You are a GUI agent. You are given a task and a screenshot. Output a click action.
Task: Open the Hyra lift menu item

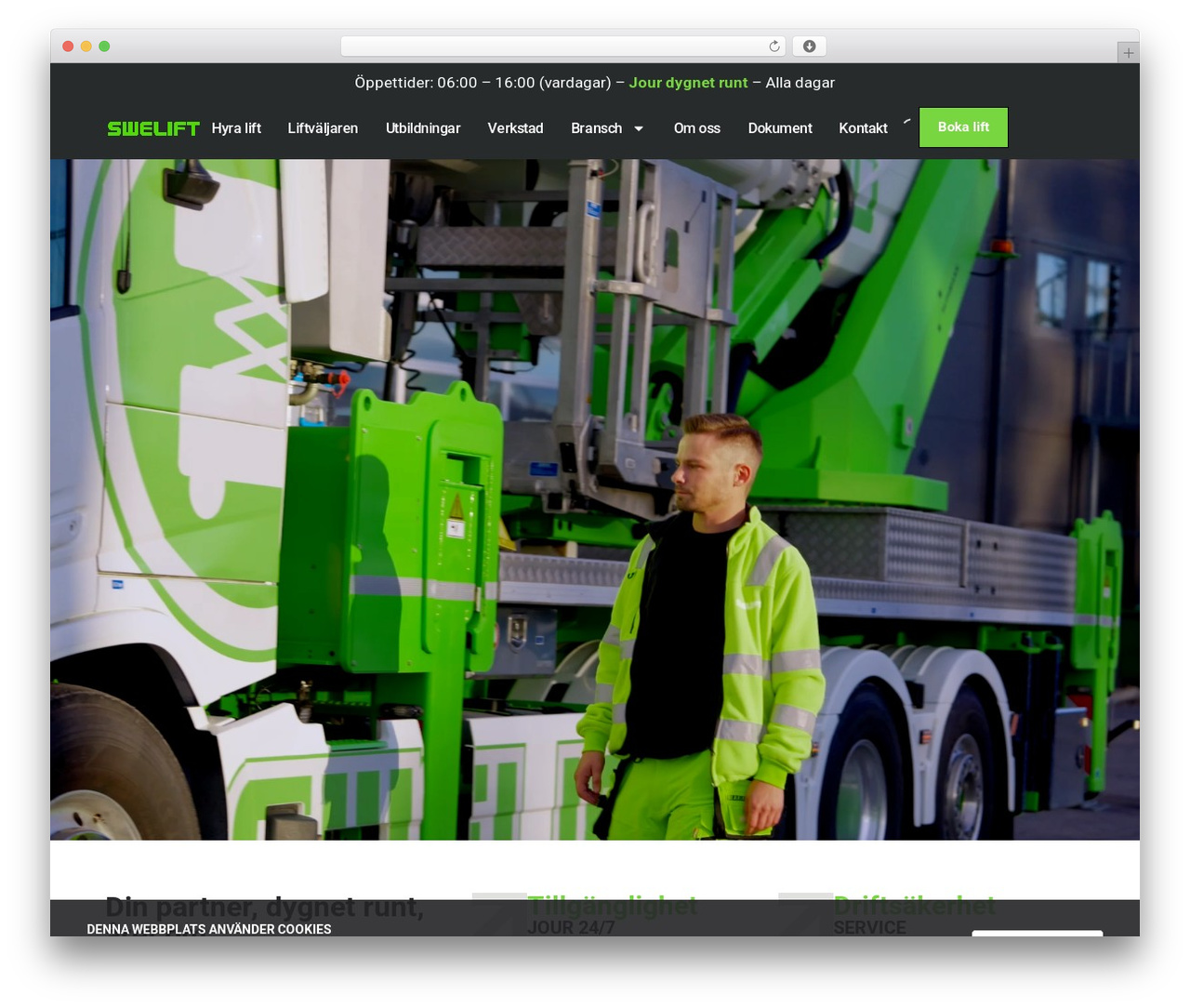tap(236, 128)
